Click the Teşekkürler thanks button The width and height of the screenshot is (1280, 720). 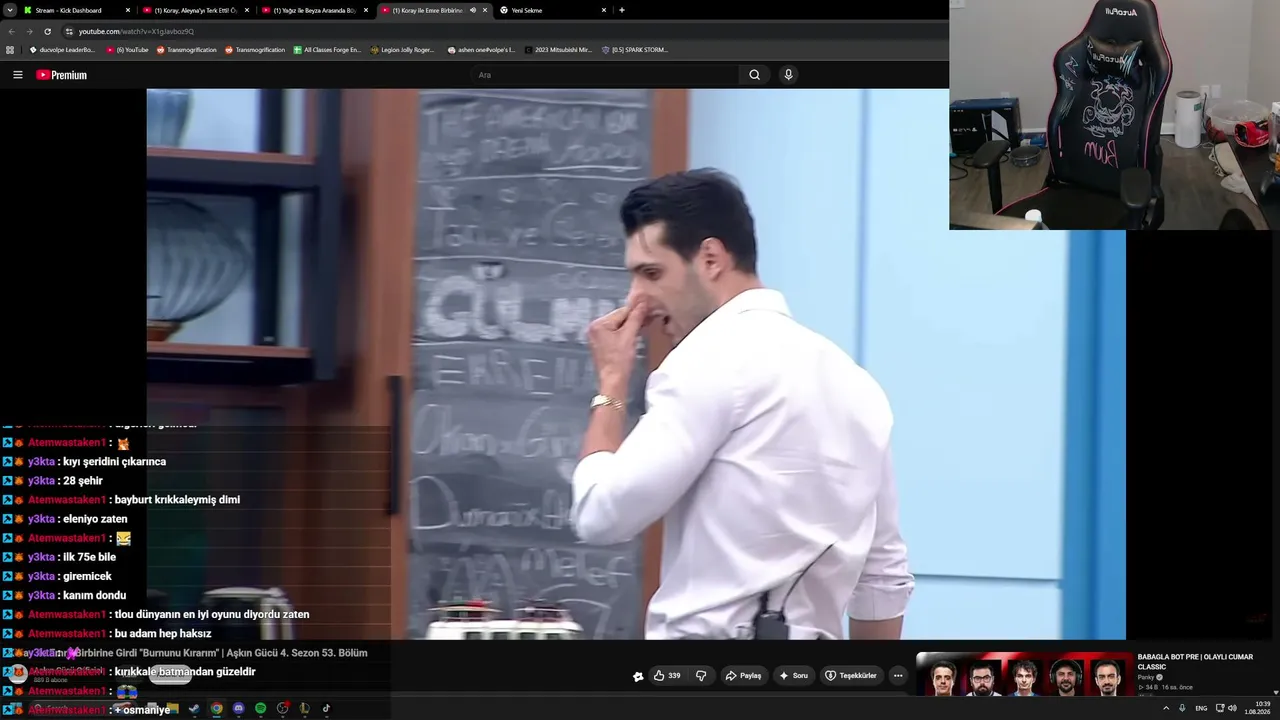click(850, 676)
